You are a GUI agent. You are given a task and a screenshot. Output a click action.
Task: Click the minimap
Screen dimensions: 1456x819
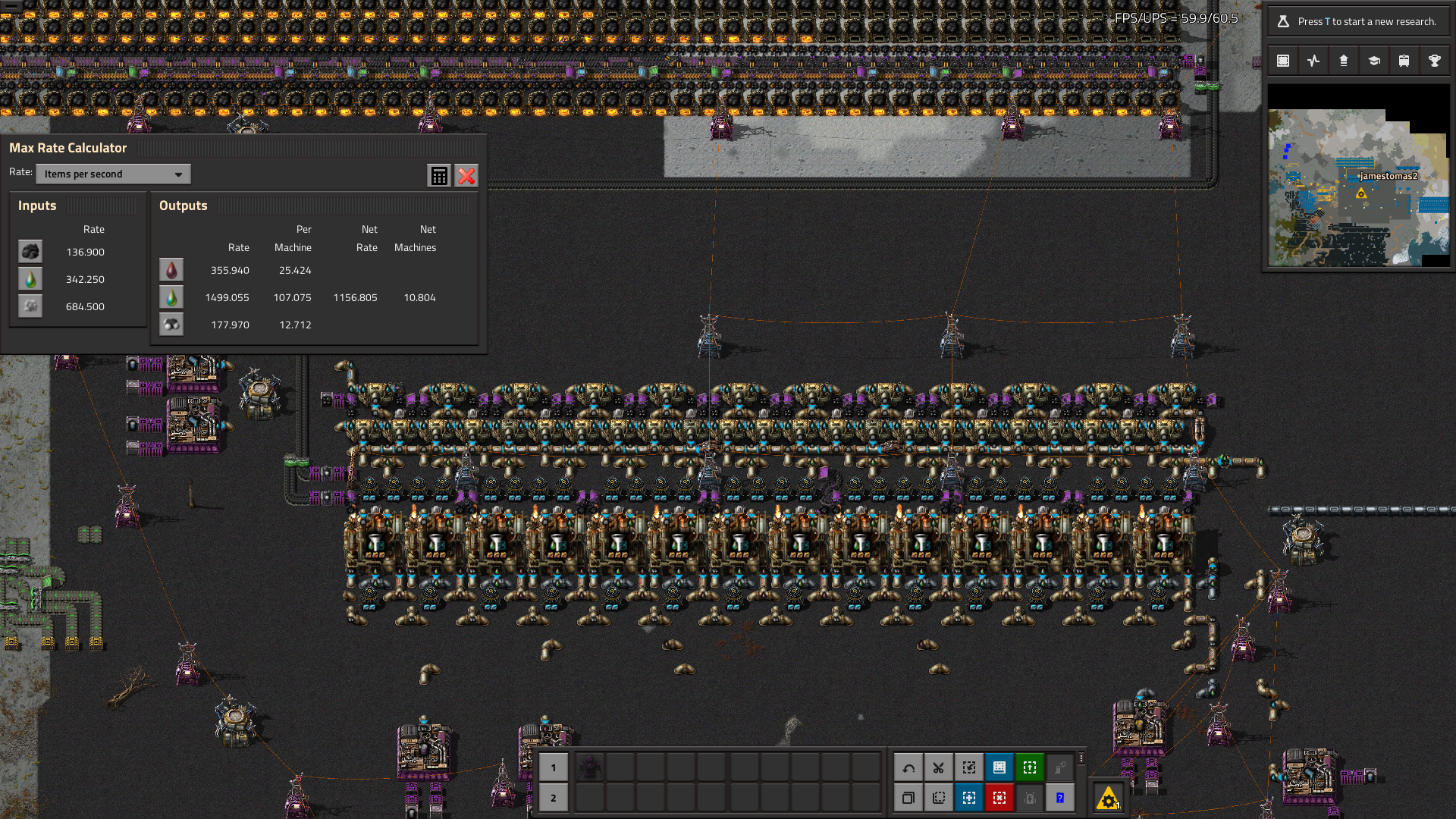(1358, 175)
